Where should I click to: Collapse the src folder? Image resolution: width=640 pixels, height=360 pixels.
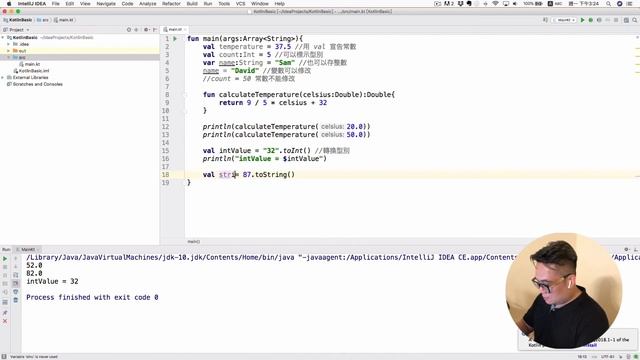point(8,58)
